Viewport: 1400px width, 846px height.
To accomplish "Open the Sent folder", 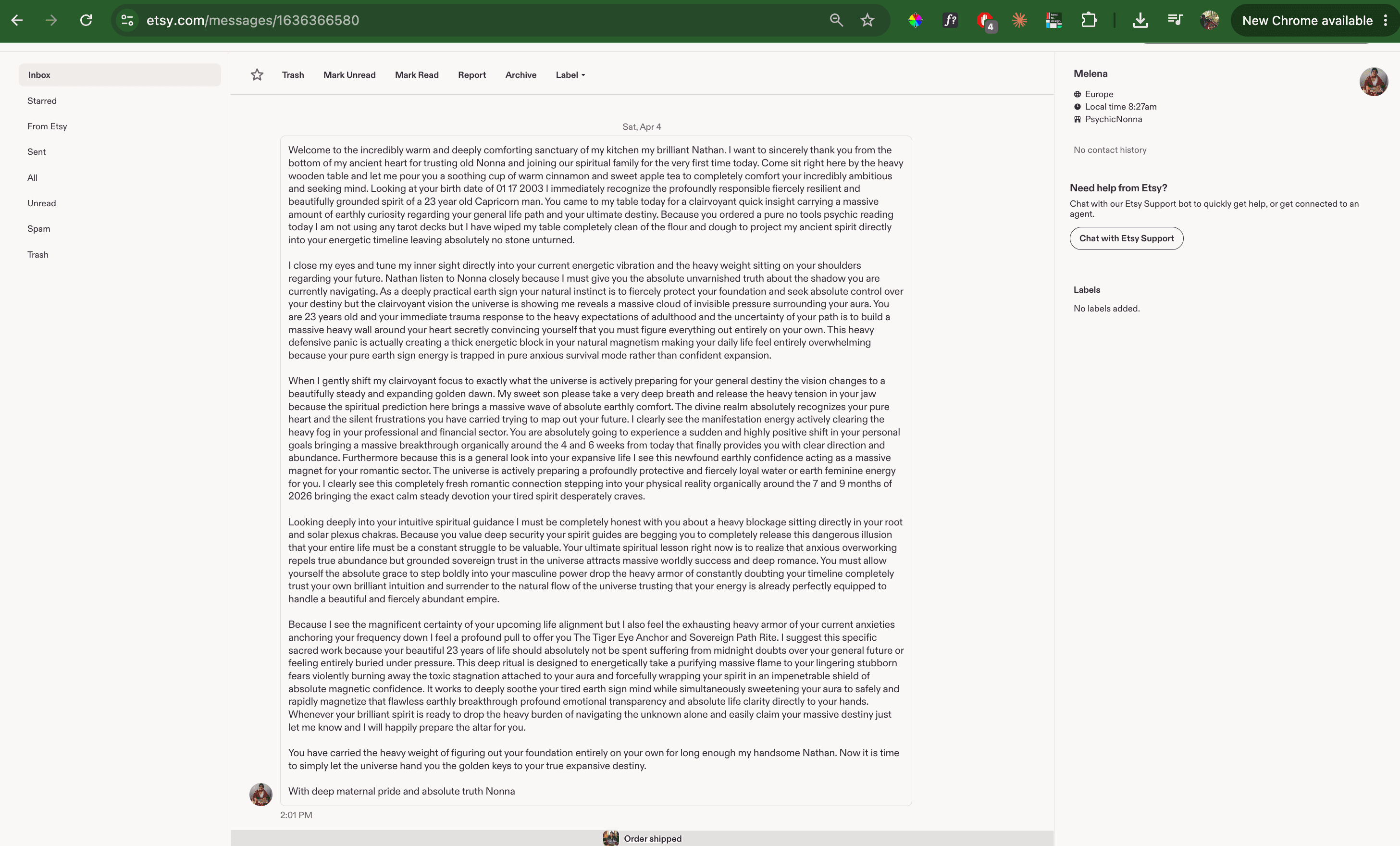I will click(37, 152).
